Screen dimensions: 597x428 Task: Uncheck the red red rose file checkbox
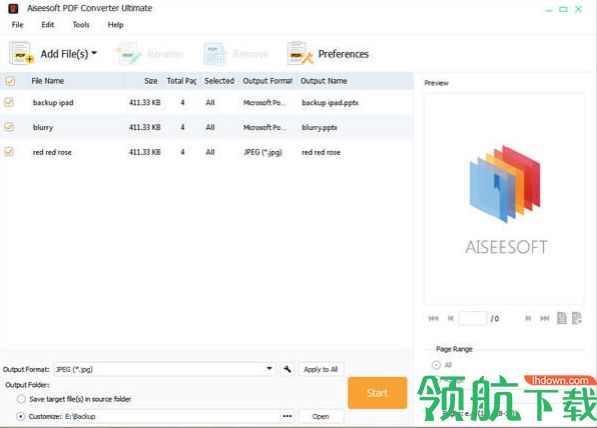pos(9,152)
